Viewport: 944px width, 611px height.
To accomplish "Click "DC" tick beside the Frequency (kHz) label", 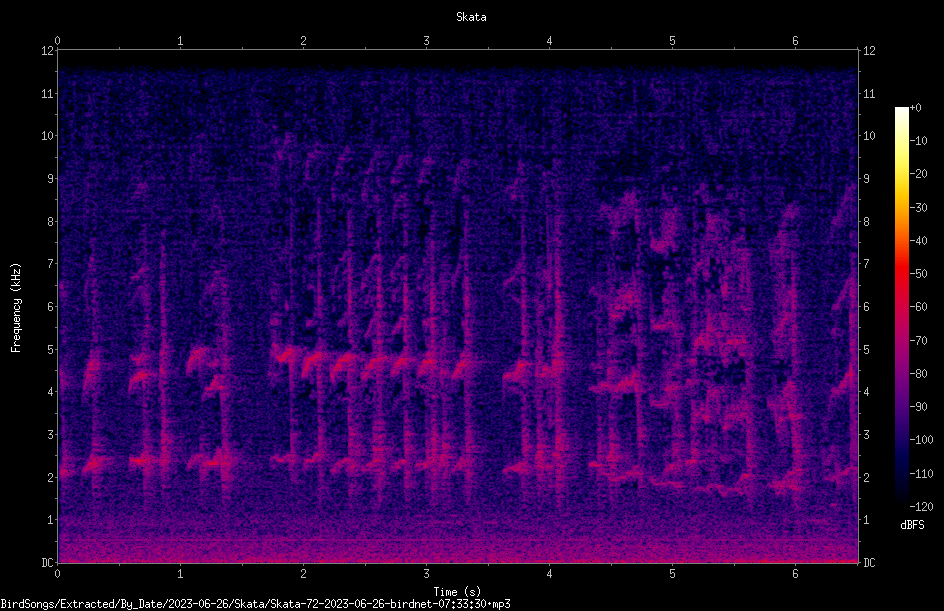I will [47, 563].
